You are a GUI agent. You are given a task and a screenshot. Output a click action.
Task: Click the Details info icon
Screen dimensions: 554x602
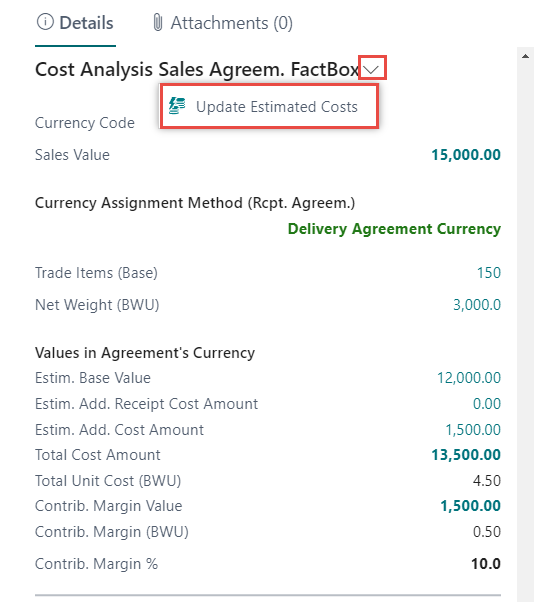pos(45,22)
